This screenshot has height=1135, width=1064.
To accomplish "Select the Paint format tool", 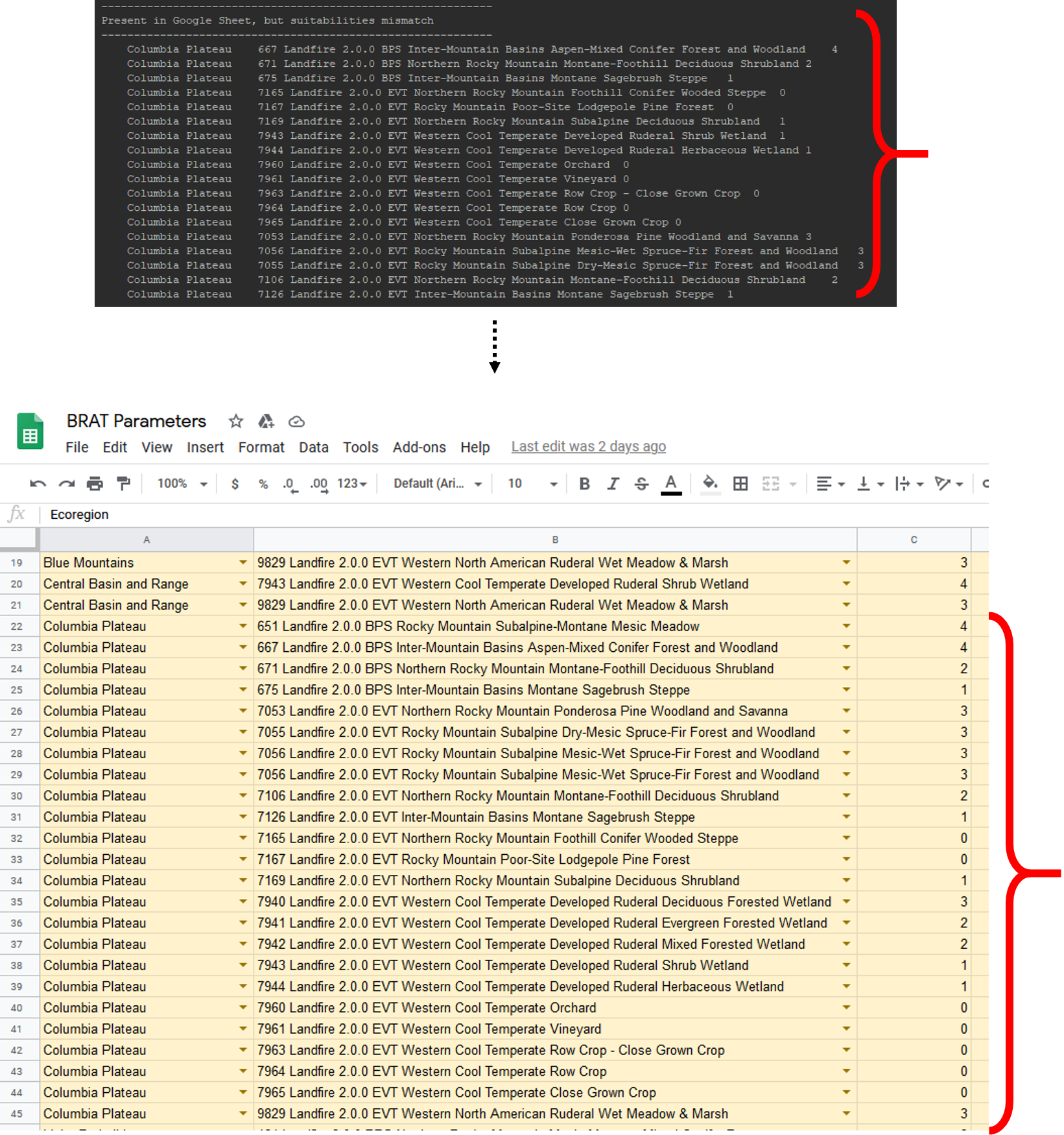I will coord(123,483).
